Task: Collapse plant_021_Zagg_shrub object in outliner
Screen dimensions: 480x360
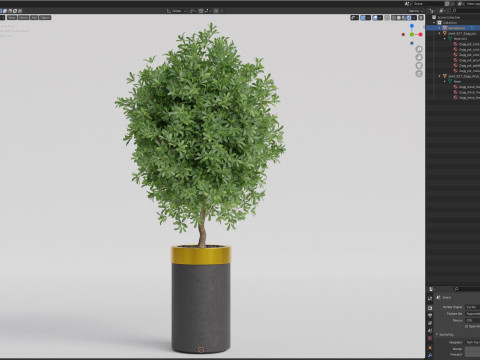Action: [440, 76]
